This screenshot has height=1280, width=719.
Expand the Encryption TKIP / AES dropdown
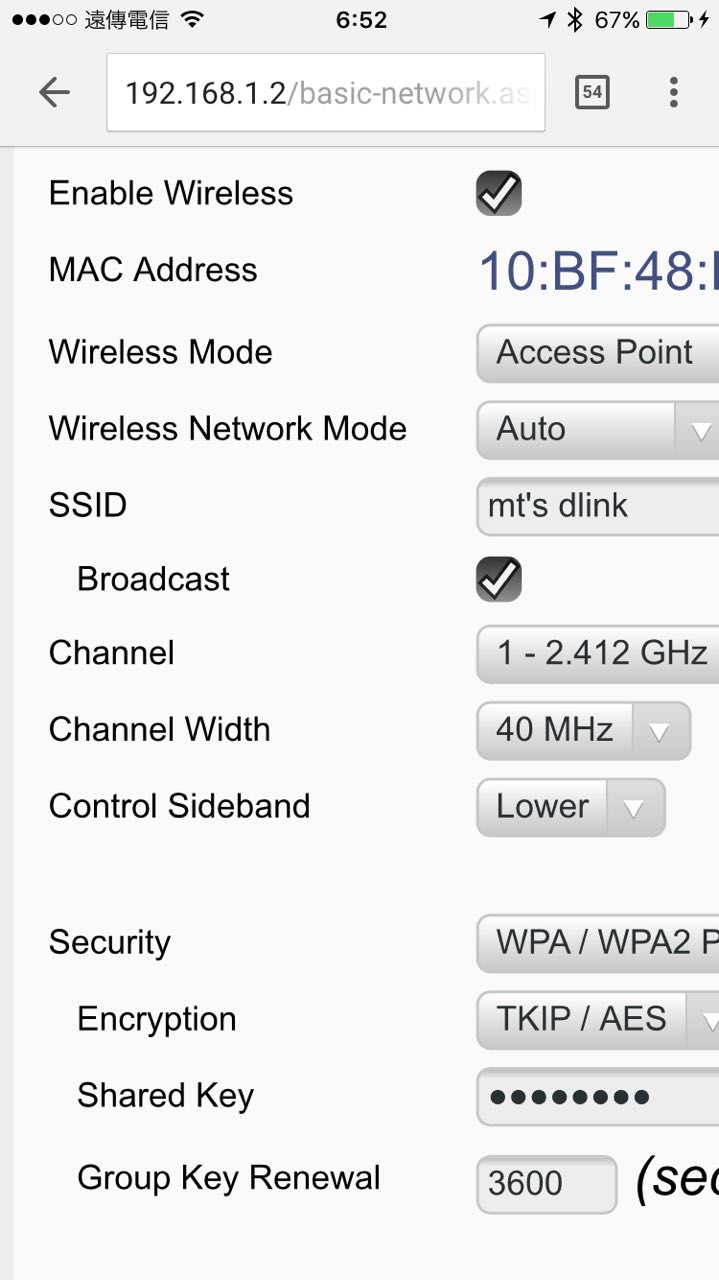[597, 1020]
